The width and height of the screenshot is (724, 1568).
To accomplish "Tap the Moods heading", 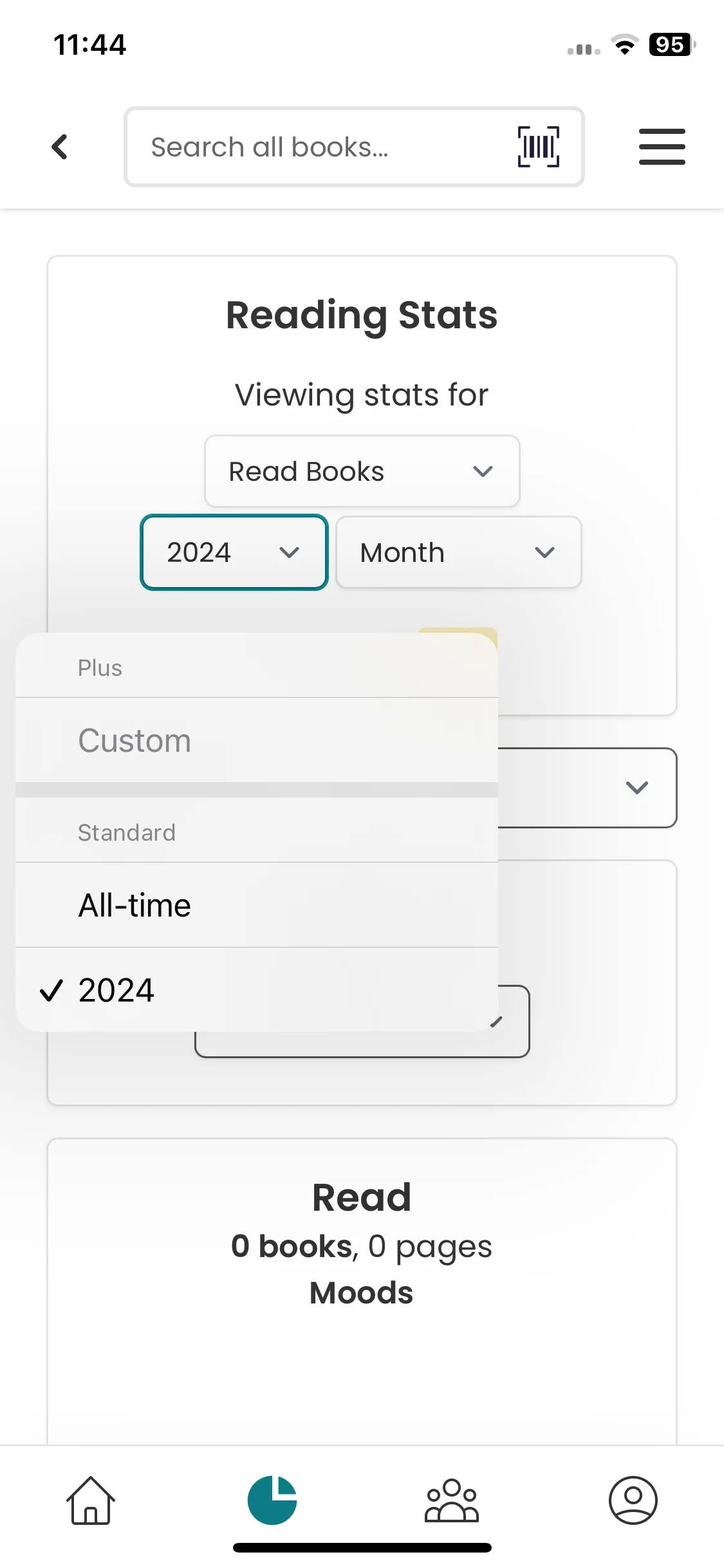I will (x=361, y=1293).
